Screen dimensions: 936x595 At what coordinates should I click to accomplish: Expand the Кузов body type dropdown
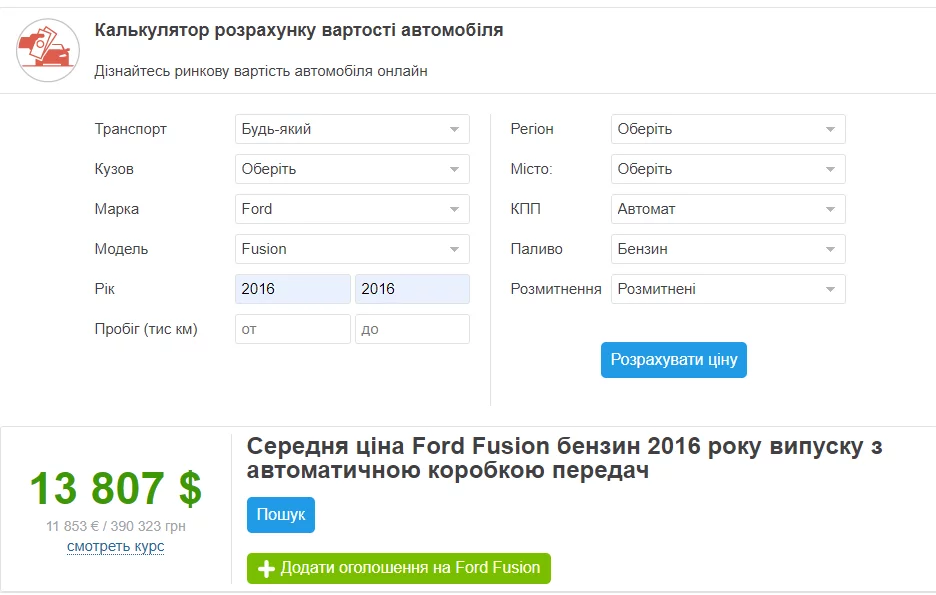pos(352,169)
